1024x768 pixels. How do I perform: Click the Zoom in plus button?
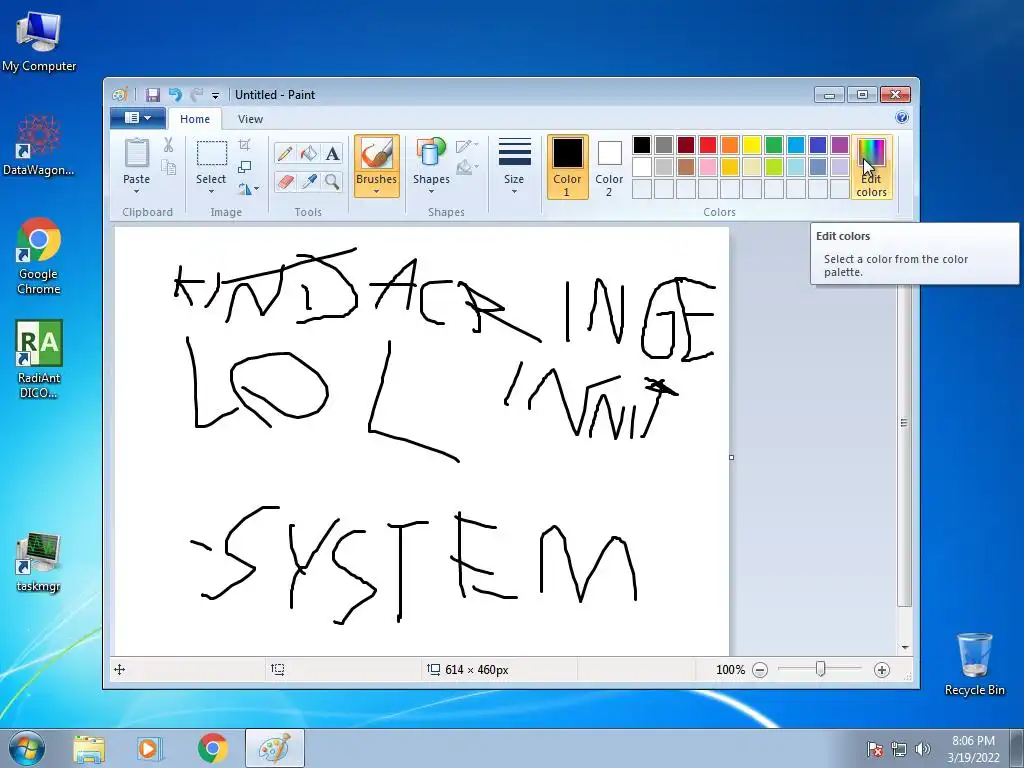tap(882, 670)
